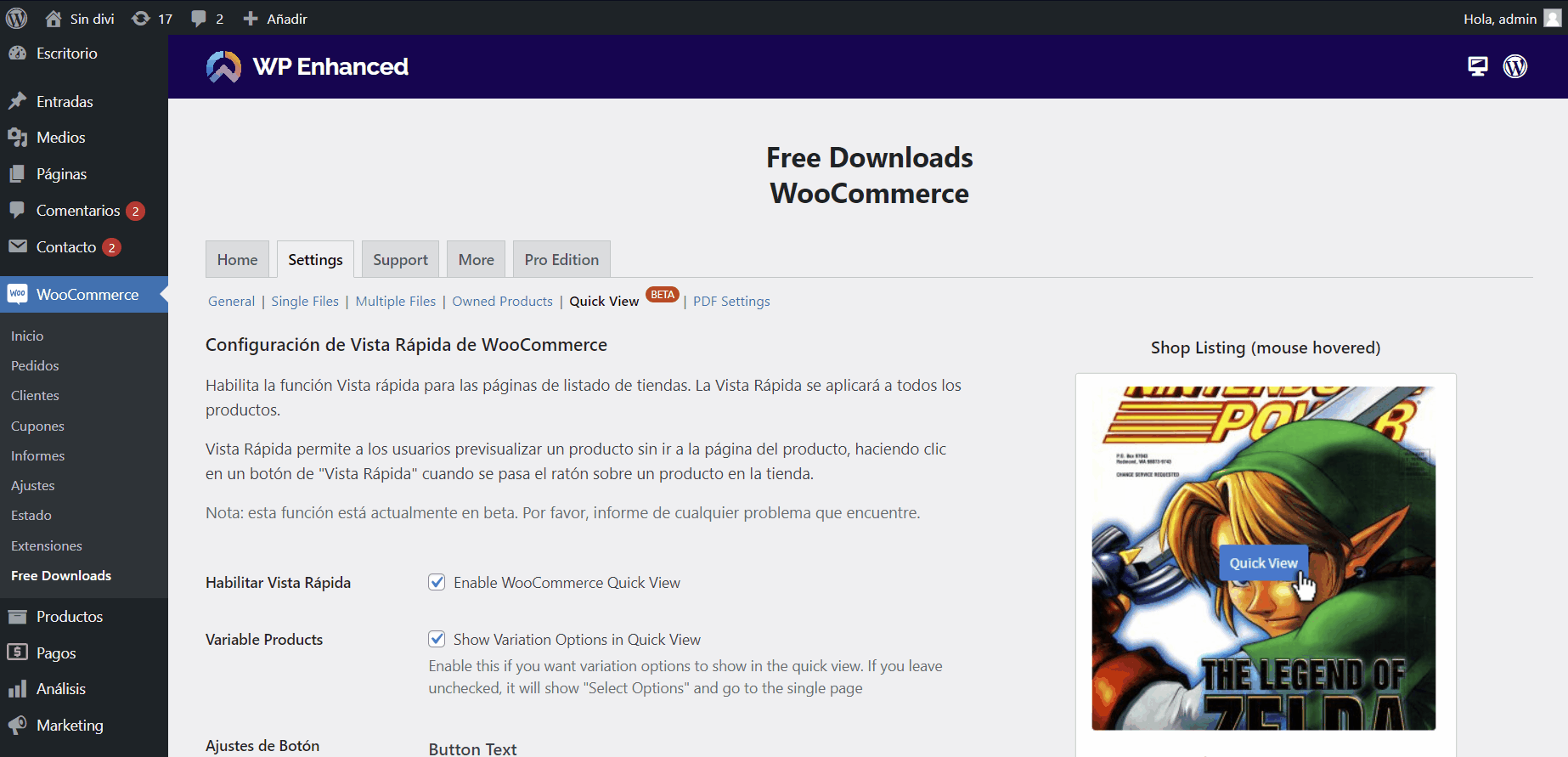Open the Añadir new content menu

[275, 19]
